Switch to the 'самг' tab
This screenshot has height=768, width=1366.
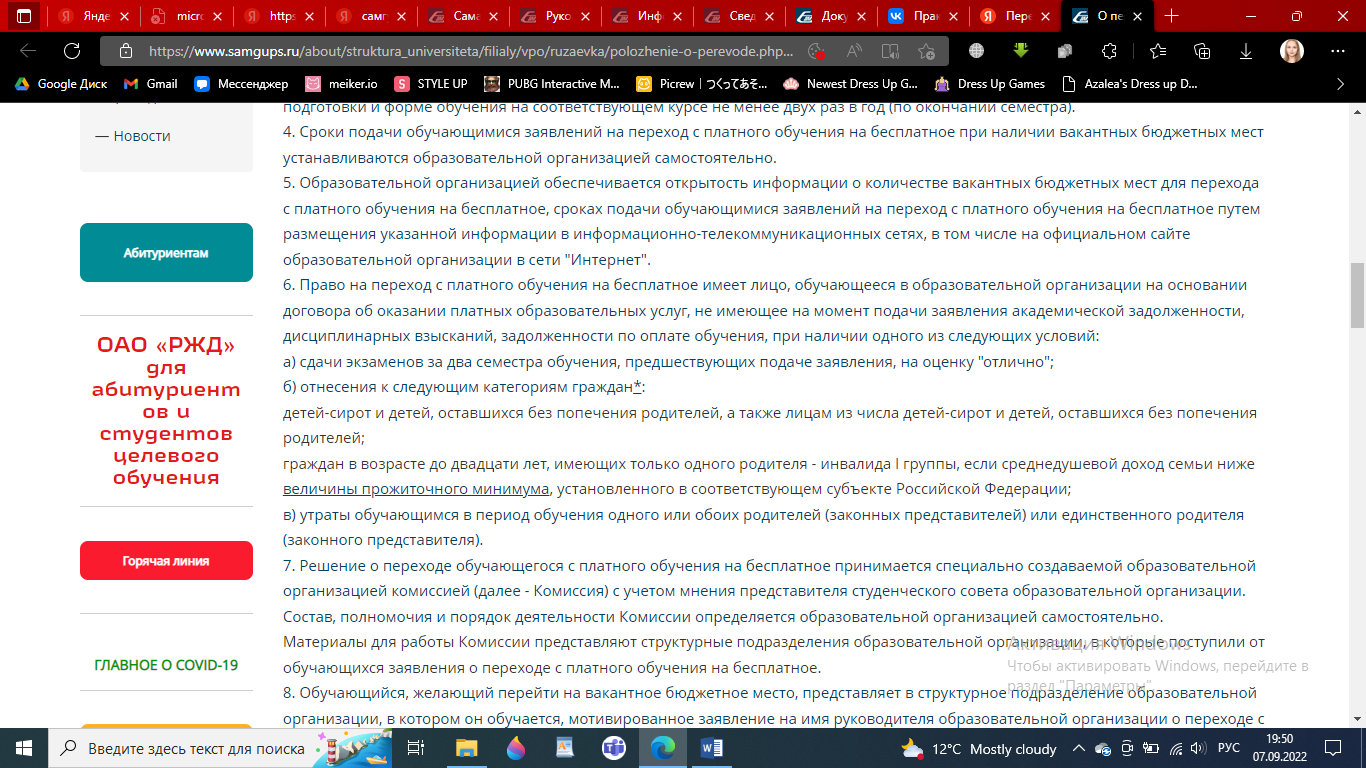tap(371, 16)
